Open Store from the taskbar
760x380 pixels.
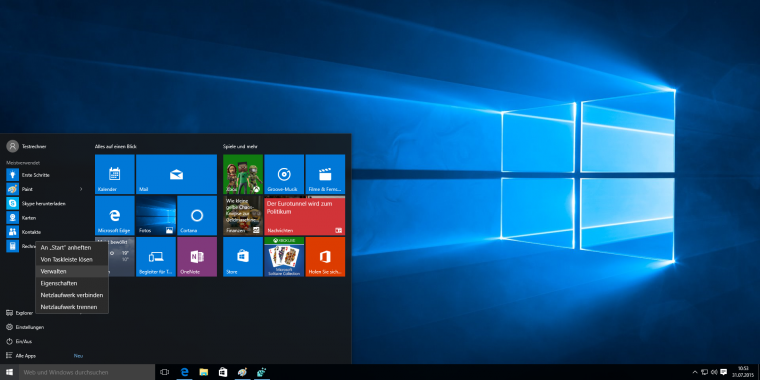coord(223,372)
